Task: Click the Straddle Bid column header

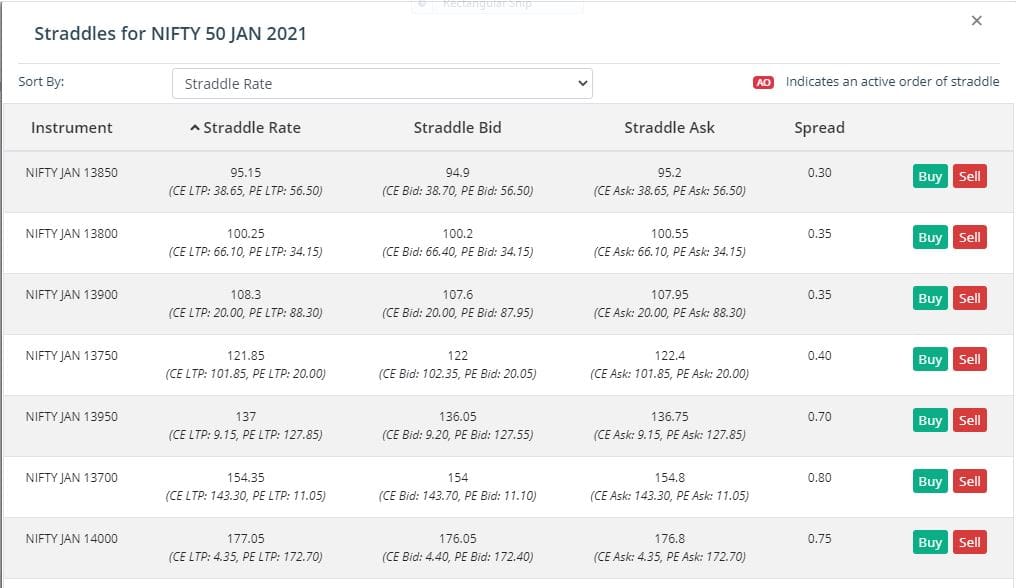Action: [457, 128]
